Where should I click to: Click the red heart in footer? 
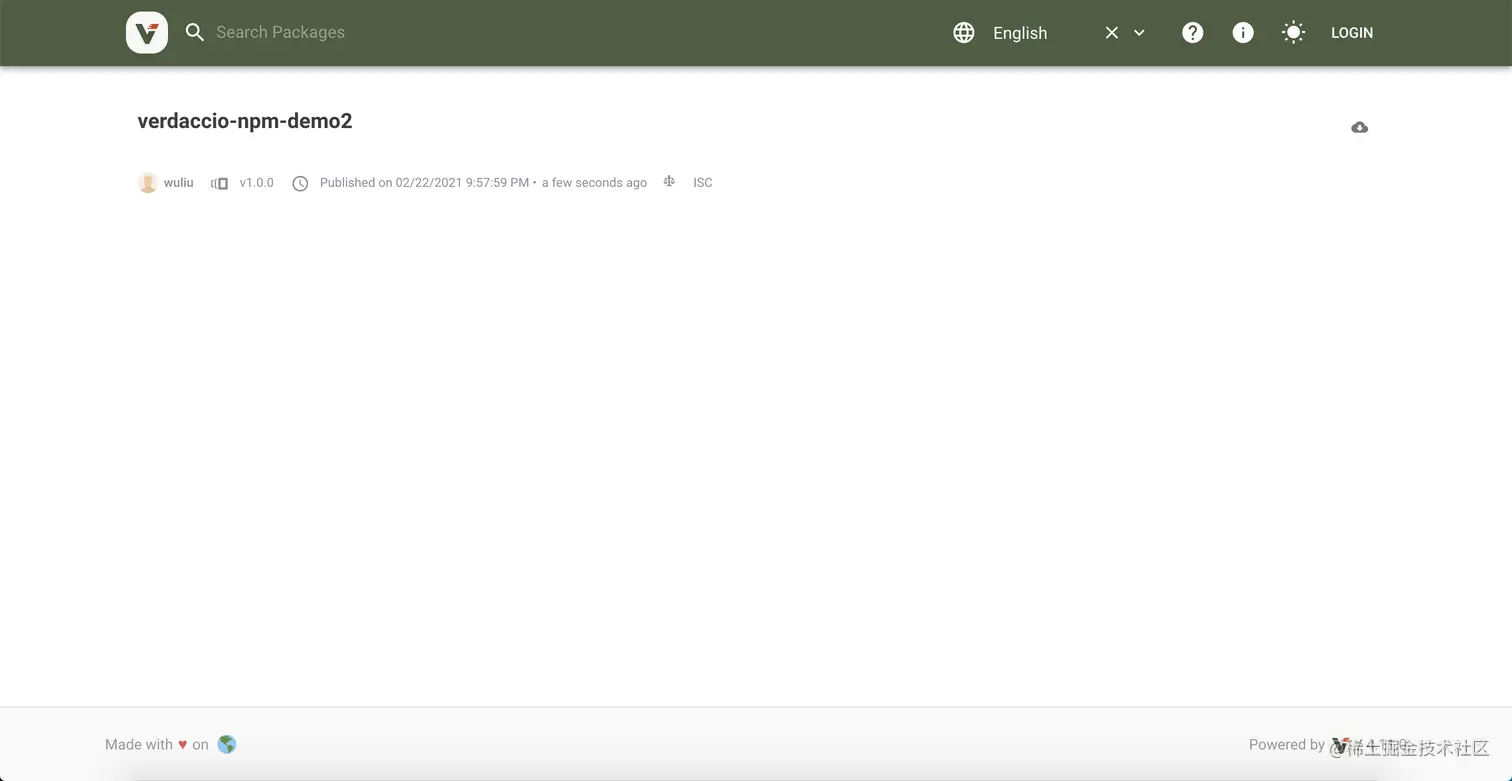[183, 744]
